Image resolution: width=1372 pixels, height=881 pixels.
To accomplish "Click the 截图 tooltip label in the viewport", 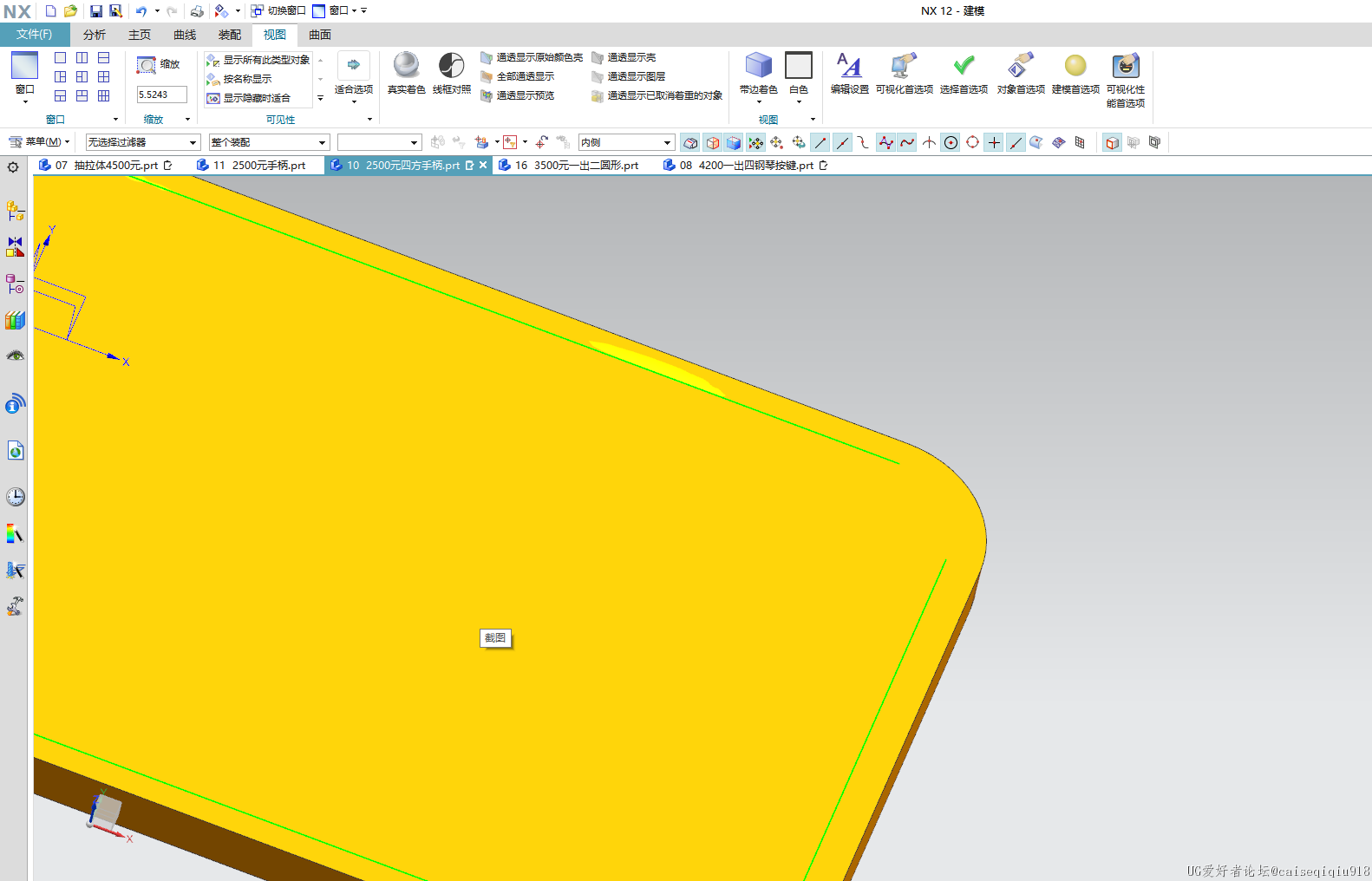I will click(x=495, y=638).
